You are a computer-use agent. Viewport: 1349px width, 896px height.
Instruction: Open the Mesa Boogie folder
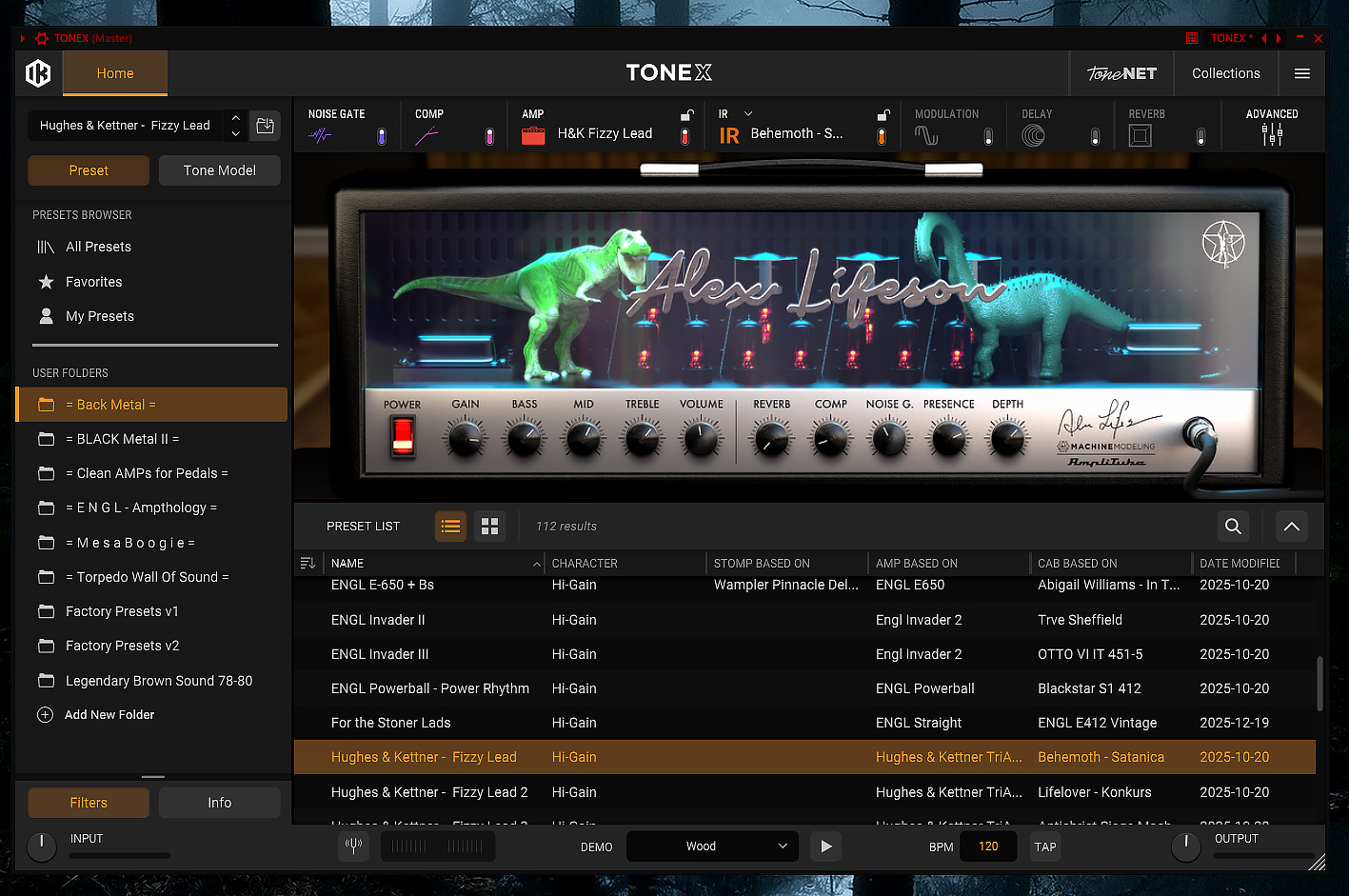[152, 543]
